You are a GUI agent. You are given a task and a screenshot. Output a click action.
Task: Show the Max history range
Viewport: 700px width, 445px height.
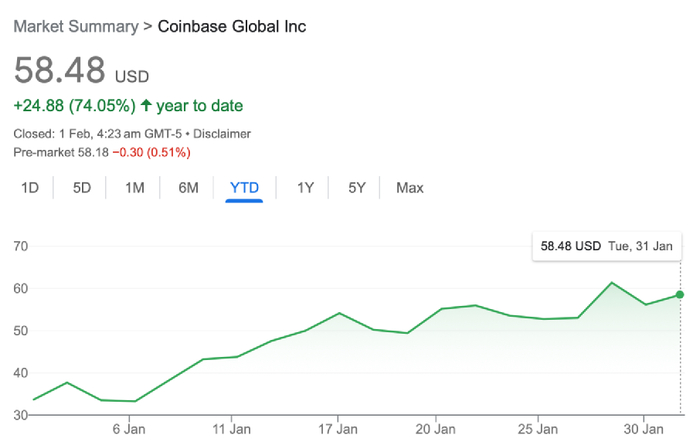click(410, 187)
